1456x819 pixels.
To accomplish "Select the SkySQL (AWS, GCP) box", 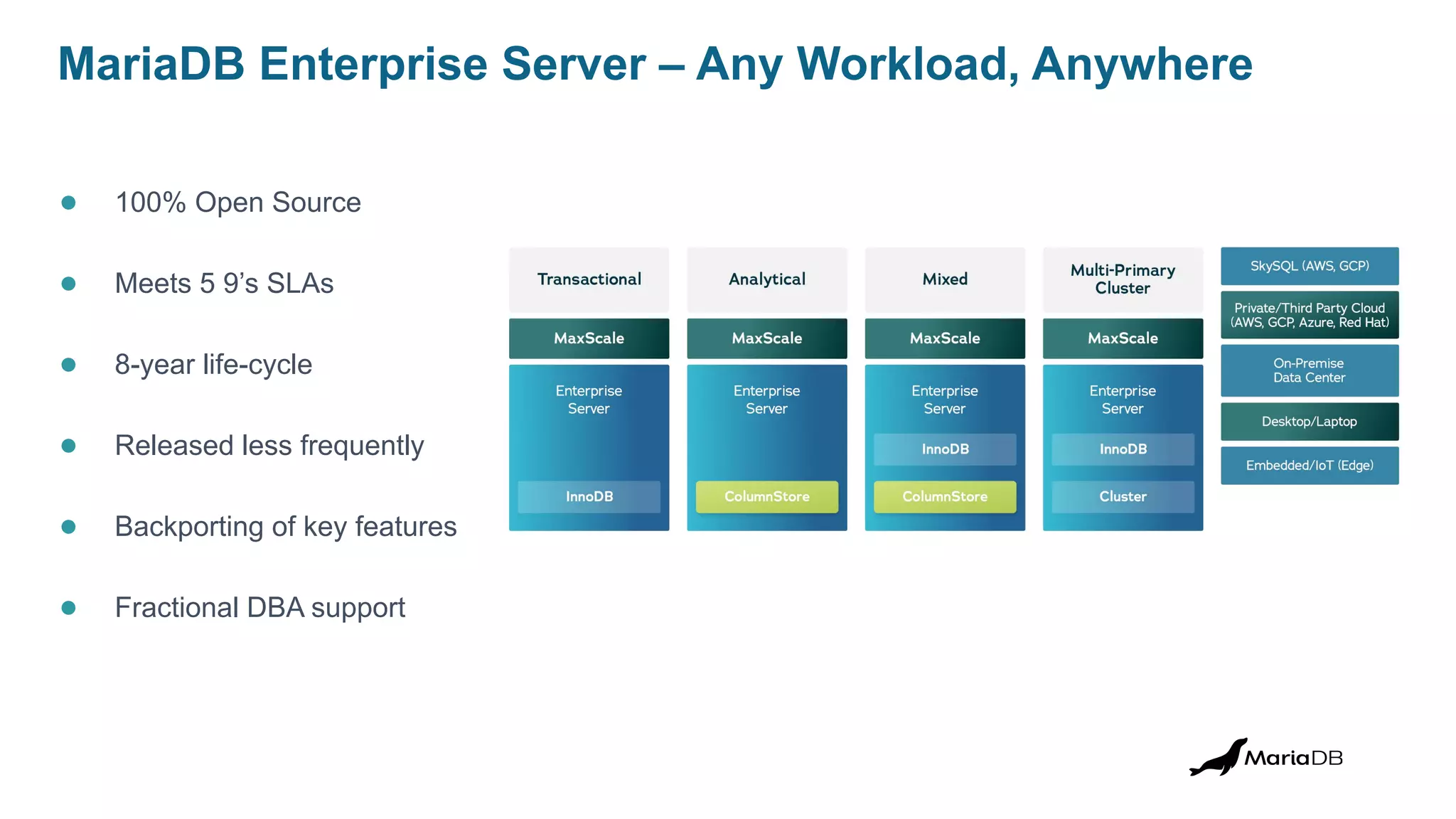I will click(1310, 266).
